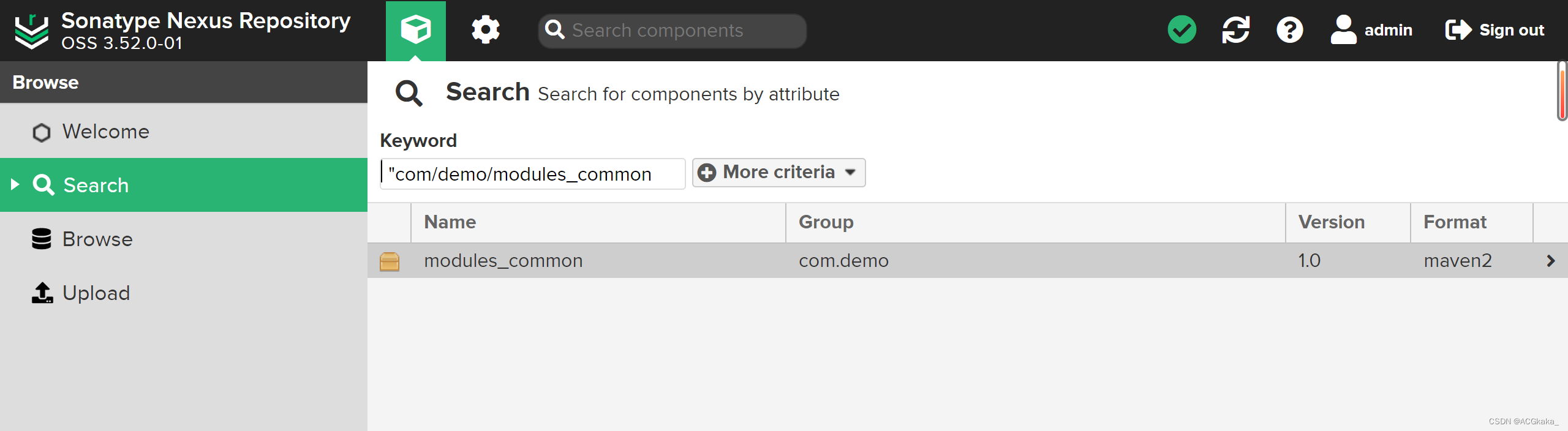
Task: Click the admin user profile icon
Action: [1343, 30]
